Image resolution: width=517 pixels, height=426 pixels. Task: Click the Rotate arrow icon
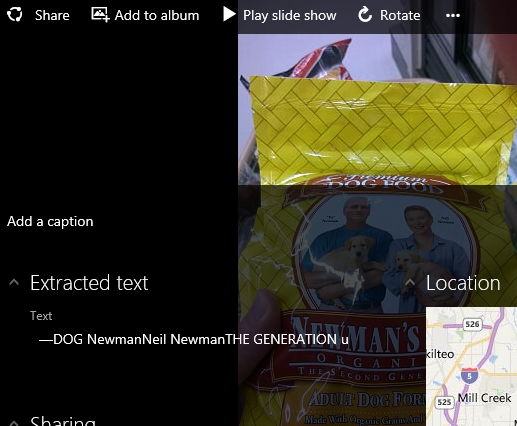coord(365,15)
